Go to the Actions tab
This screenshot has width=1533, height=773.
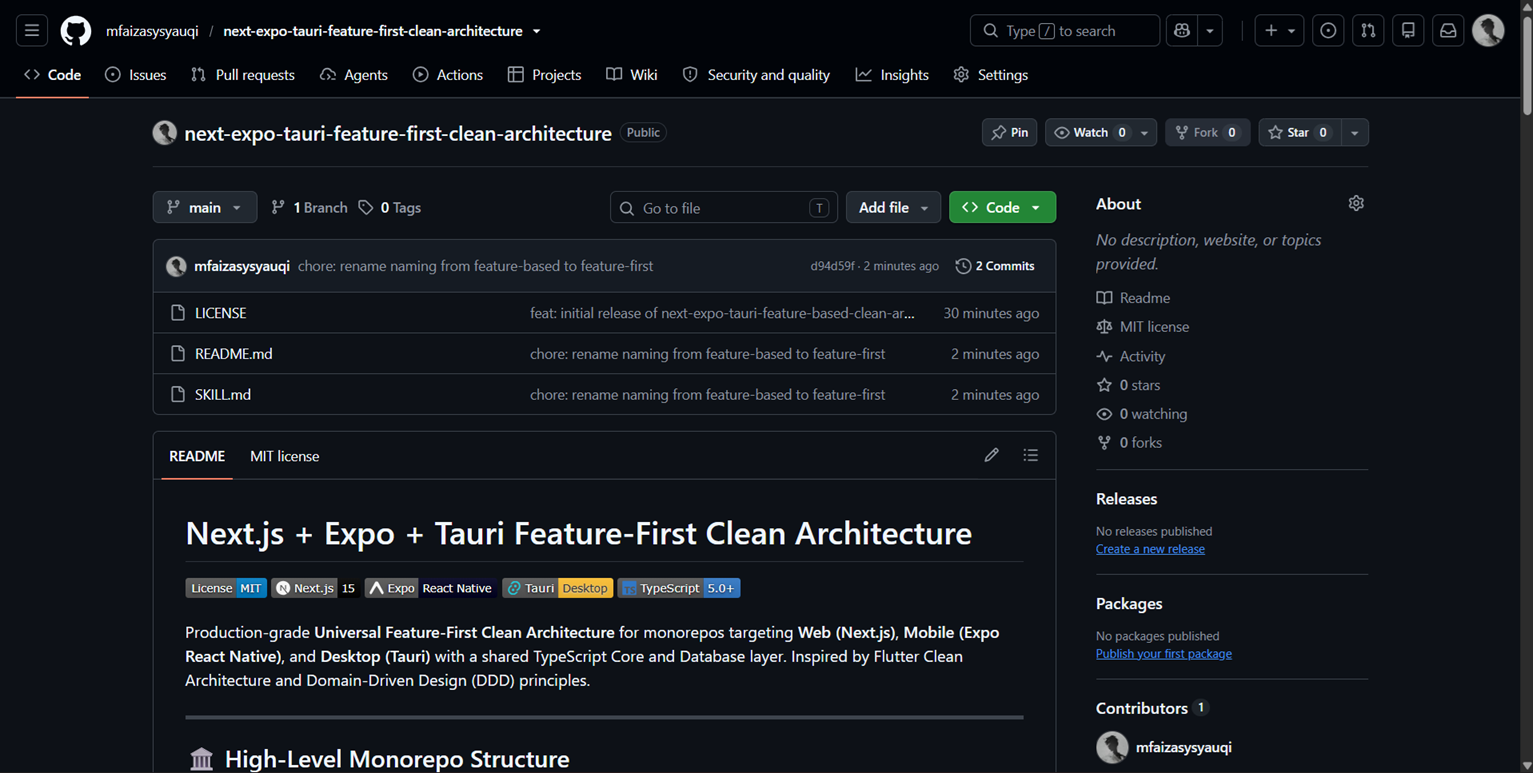pos(448,75)
